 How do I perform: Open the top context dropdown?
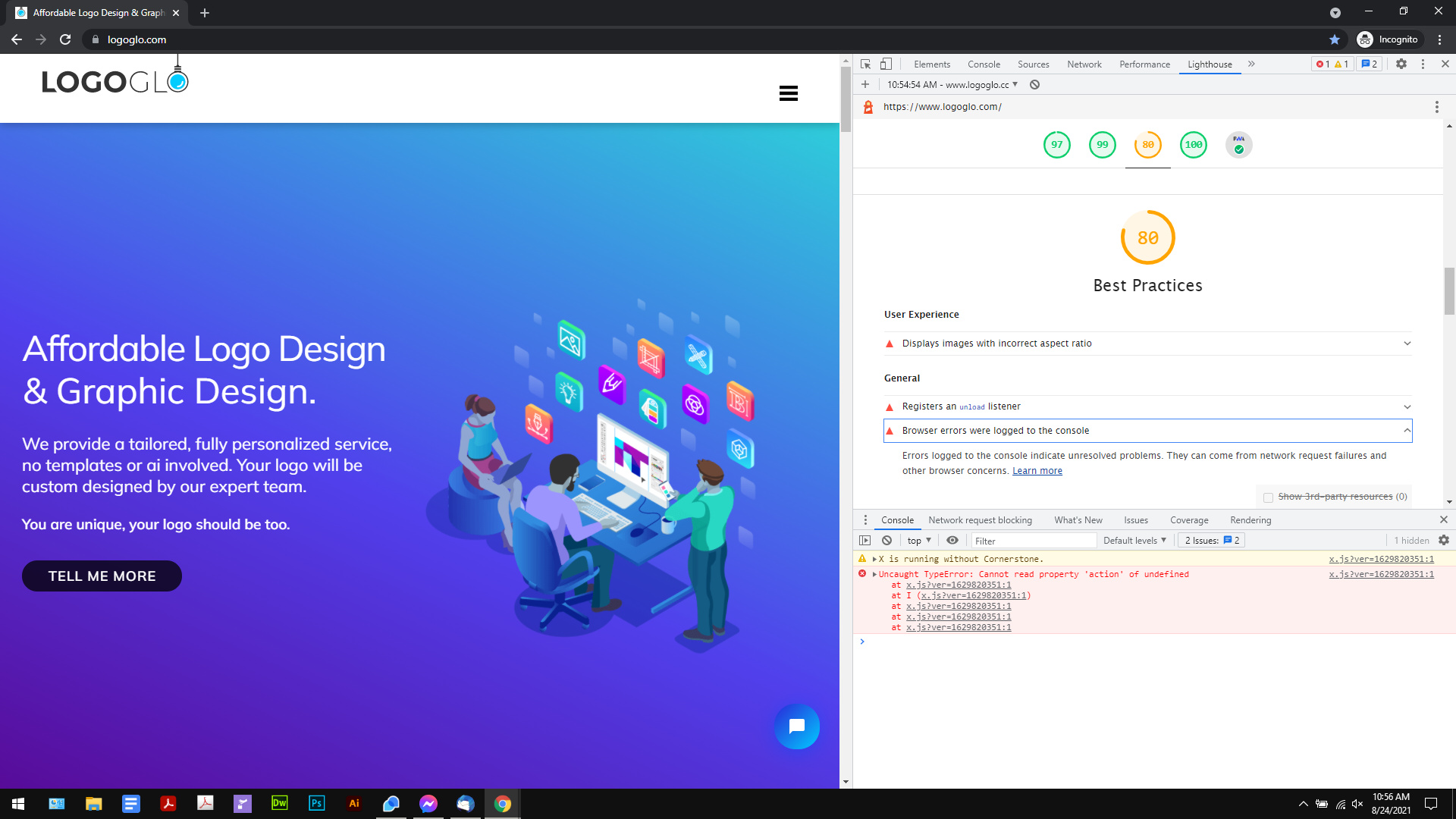click(918, 541)
